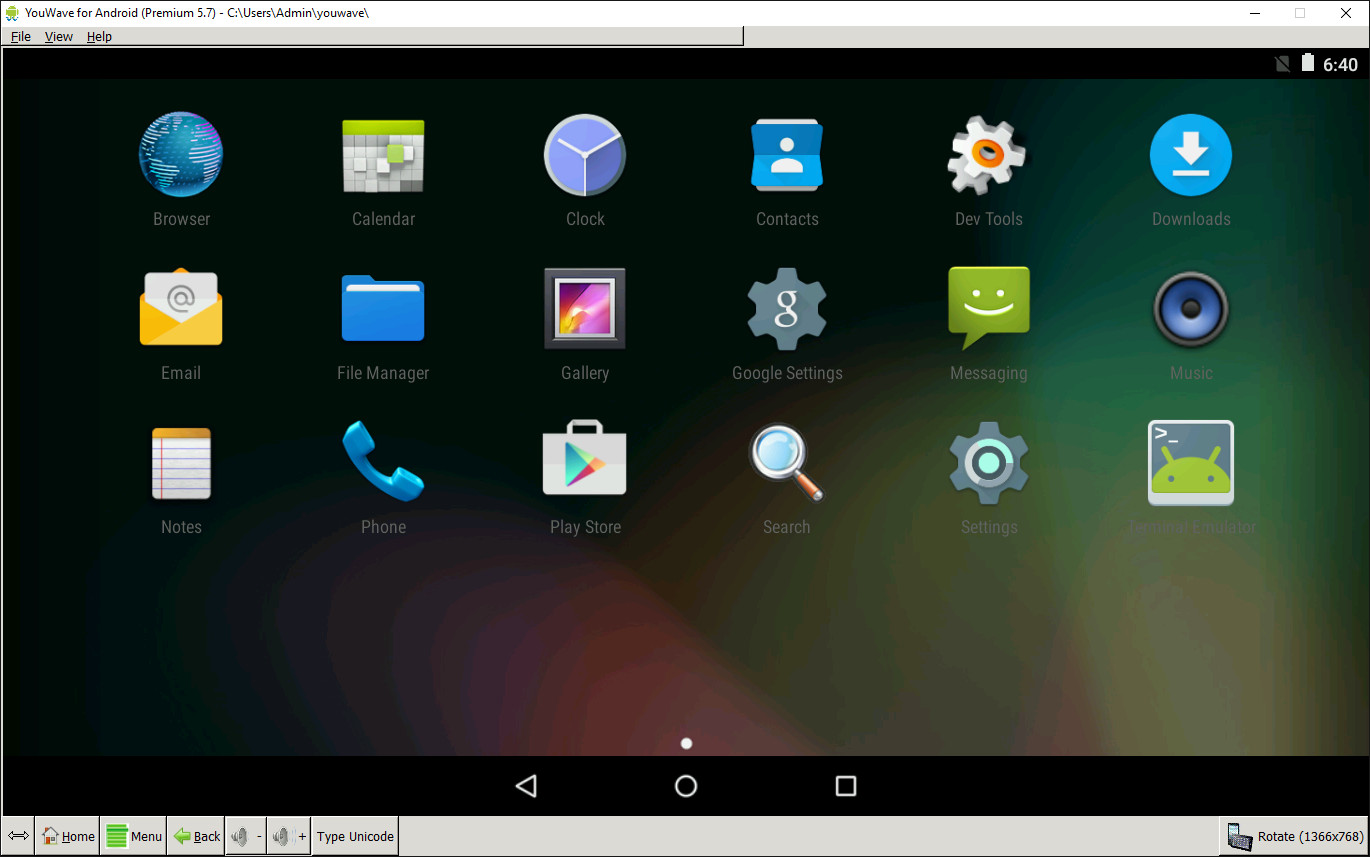Image resolution: width=1370 pixels, height=857 pixels.
Task: Click the Type Unicode button
Action: 355,836
